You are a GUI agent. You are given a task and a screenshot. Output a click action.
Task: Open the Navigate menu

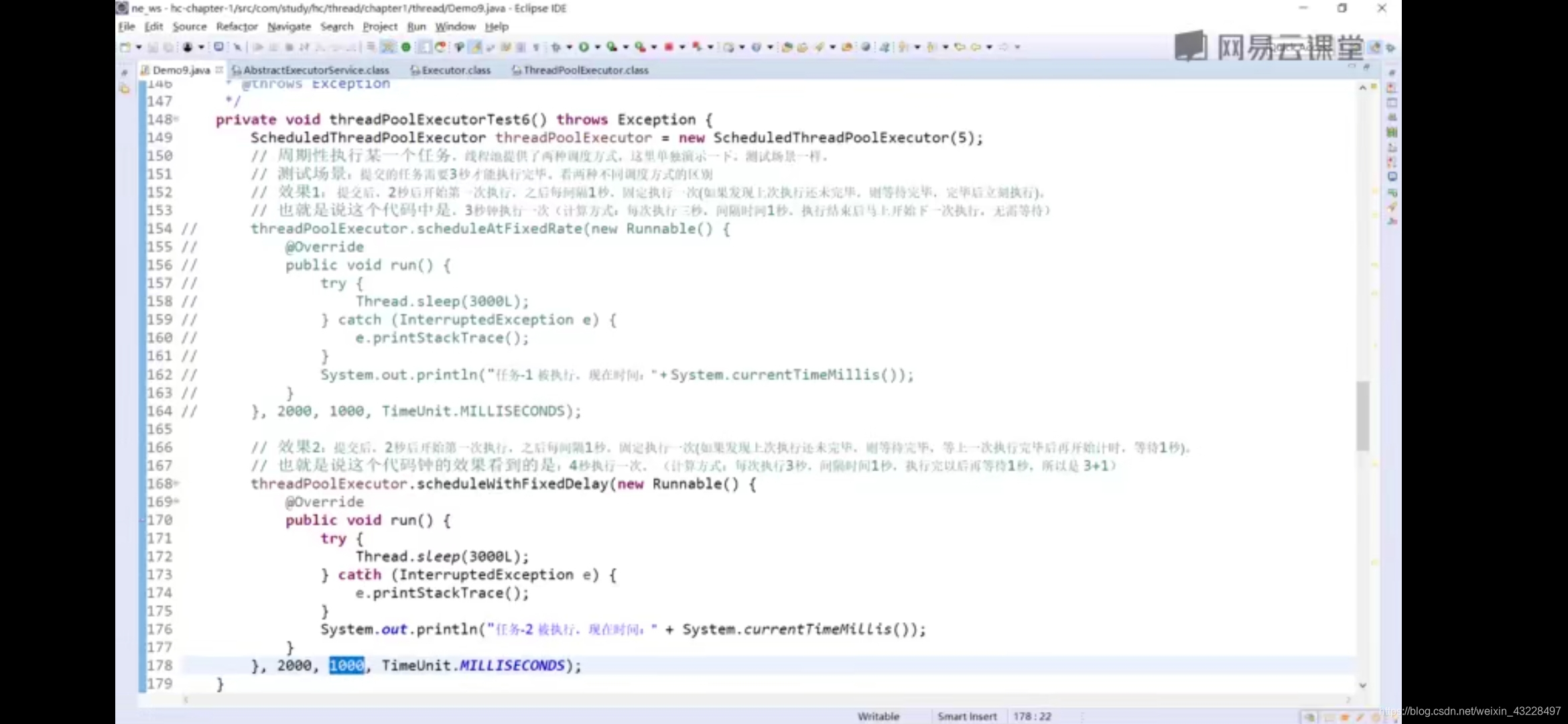(x=289, y=27)
